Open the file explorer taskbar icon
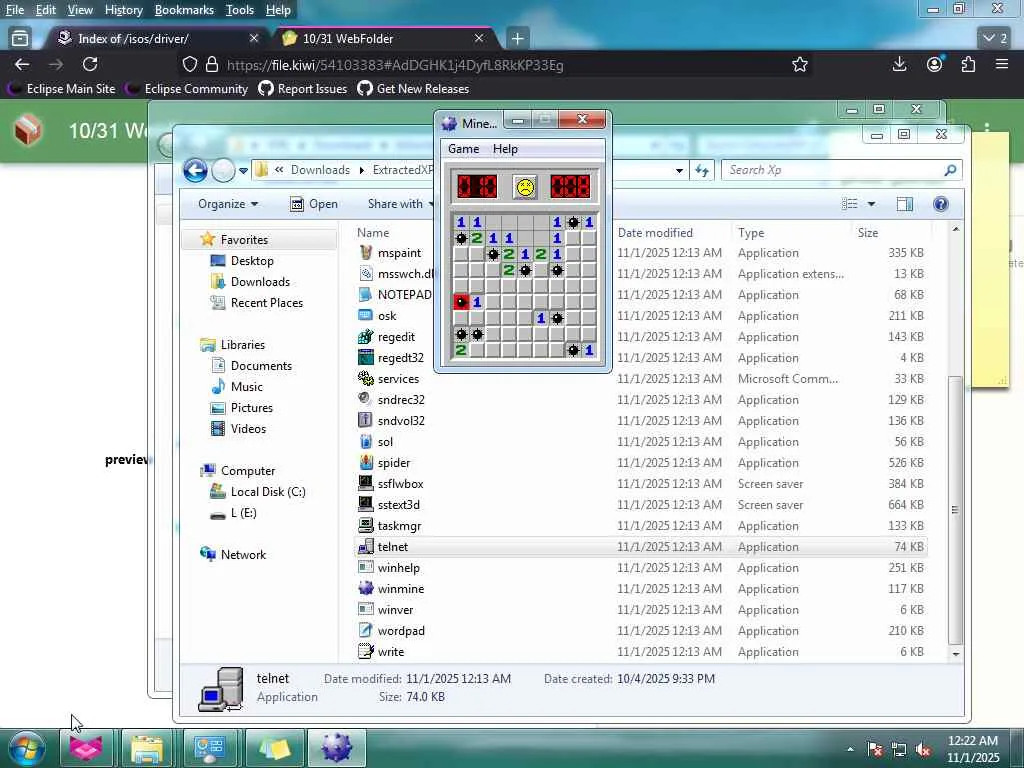 click(147, 748)
